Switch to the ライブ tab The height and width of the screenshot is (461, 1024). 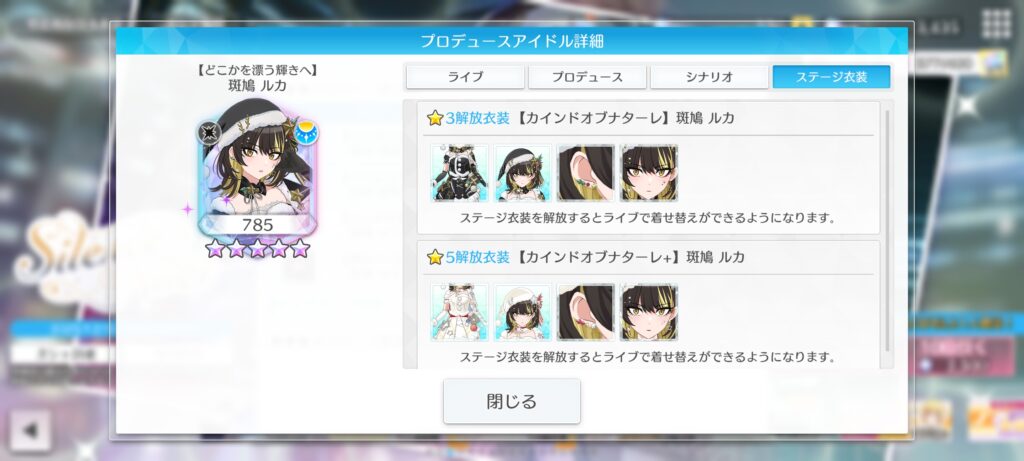click(465, 77)
